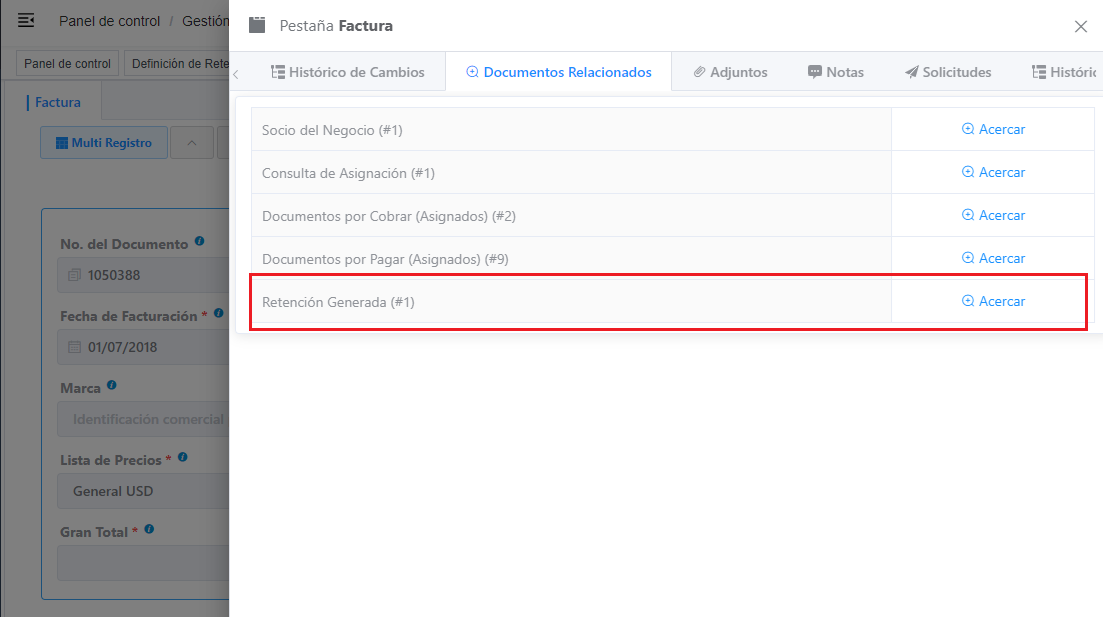Screen dimensions: 1103x617
Task: Open the Lista de Precios General USD dropdown
Action: pos(144,491)
